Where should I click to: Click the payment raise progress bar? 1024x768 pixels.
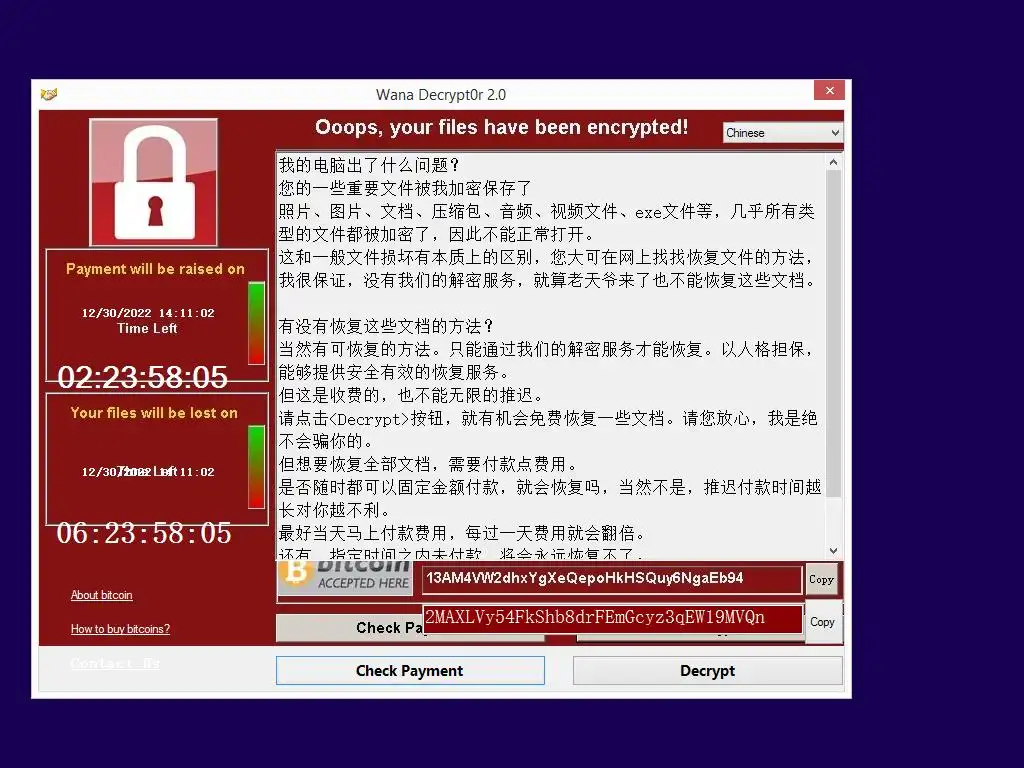(257, 323)
